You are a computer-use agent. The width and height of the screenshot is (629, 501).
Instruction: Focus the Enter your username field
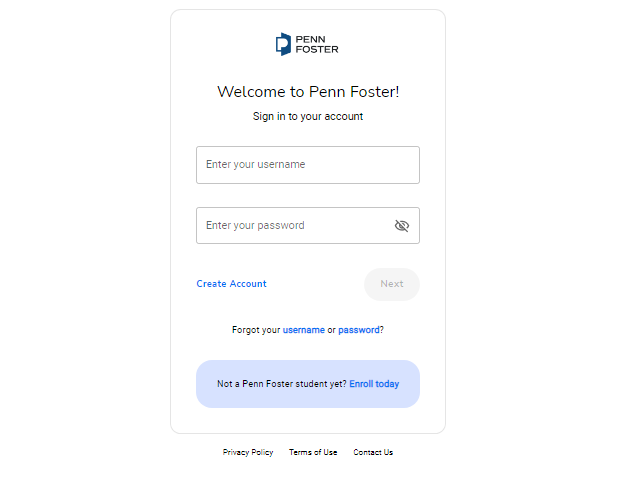[308, 165]
